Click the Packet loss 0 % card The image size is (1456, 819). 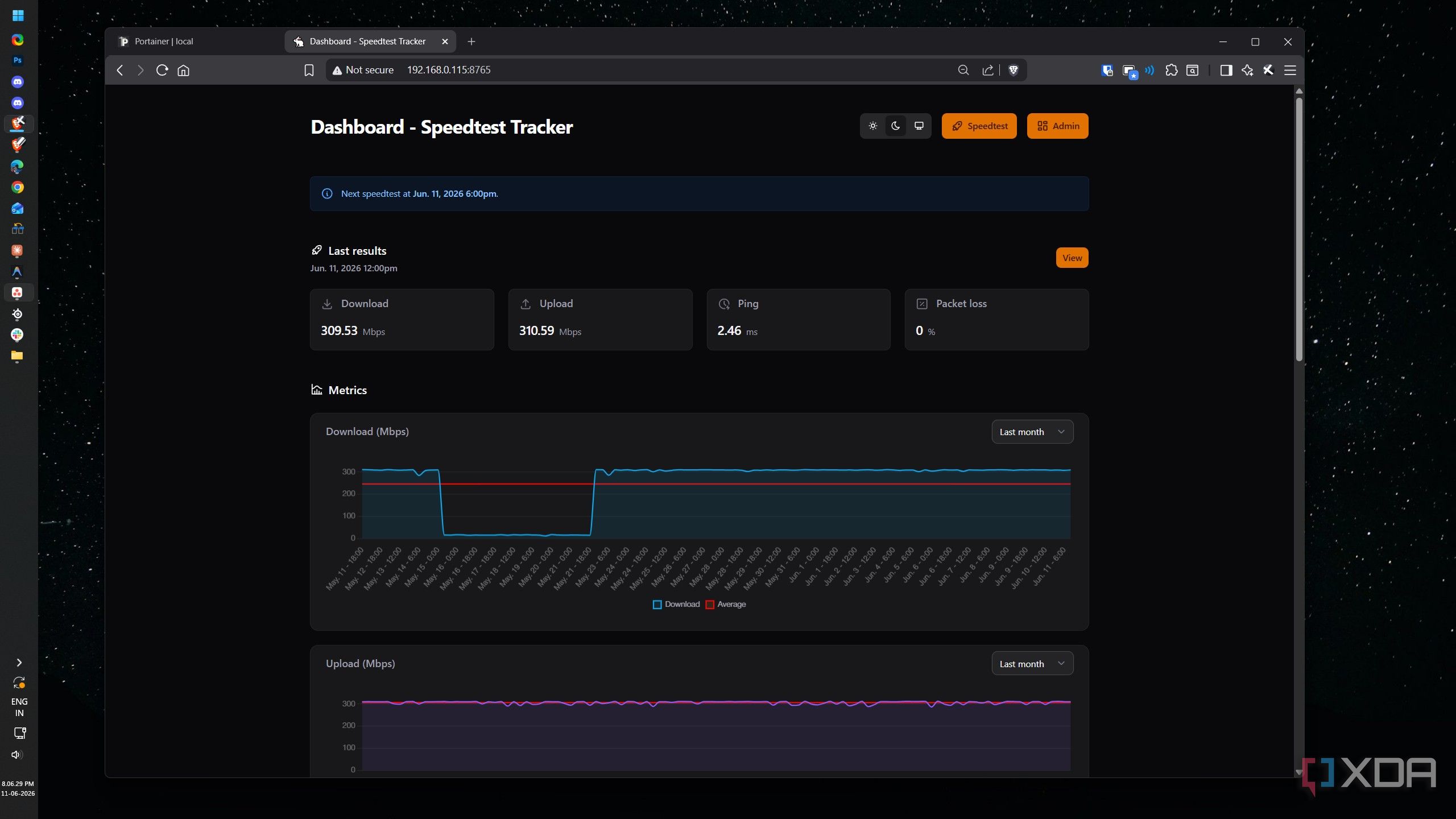point(996,319)
